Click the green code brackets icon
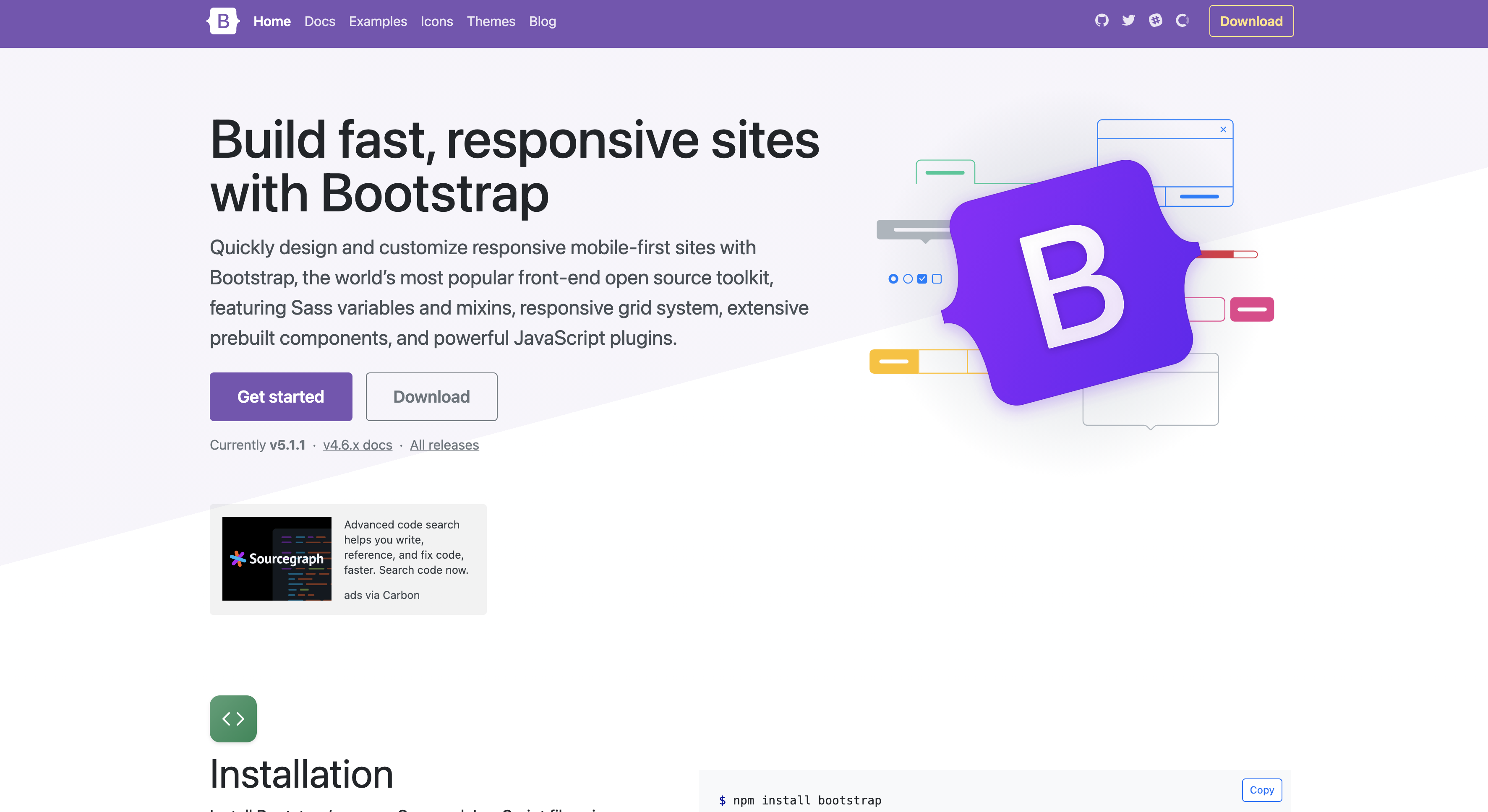Image resolution: width=1488 pixels, height=812 pixels. [233, 718]
